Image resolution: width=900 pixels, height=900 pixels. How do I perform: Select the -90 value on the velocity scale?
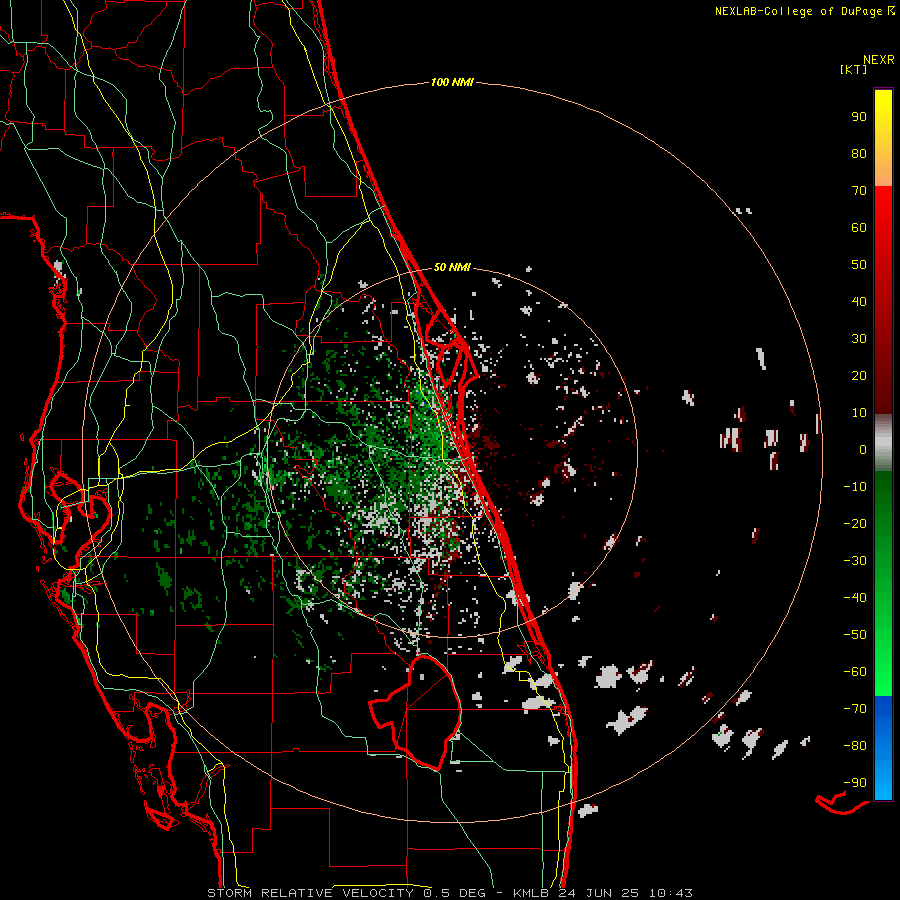855,782
